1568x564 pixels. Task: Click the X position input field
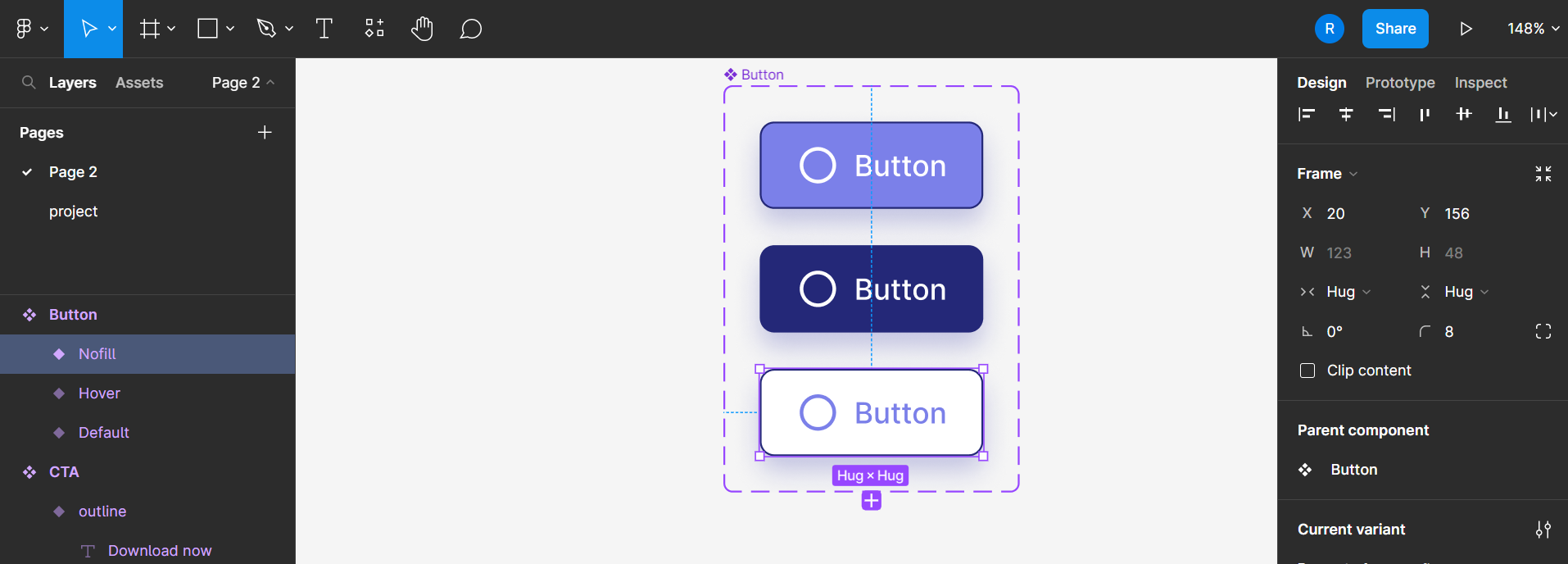(x=1360, y=213)
